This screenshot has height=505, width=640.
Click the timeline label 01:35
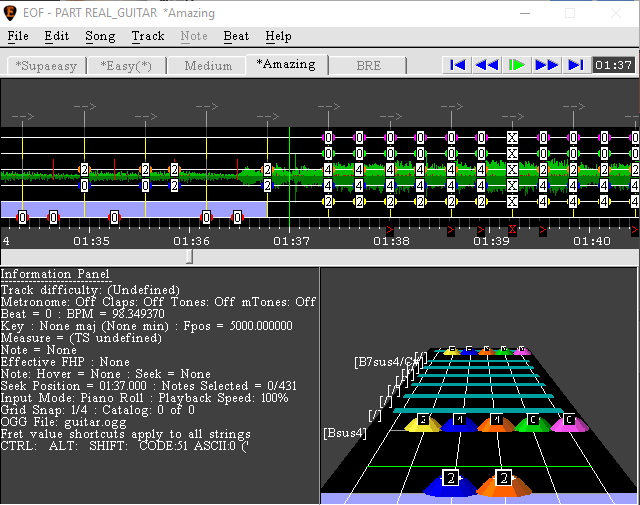coord(91,241)
